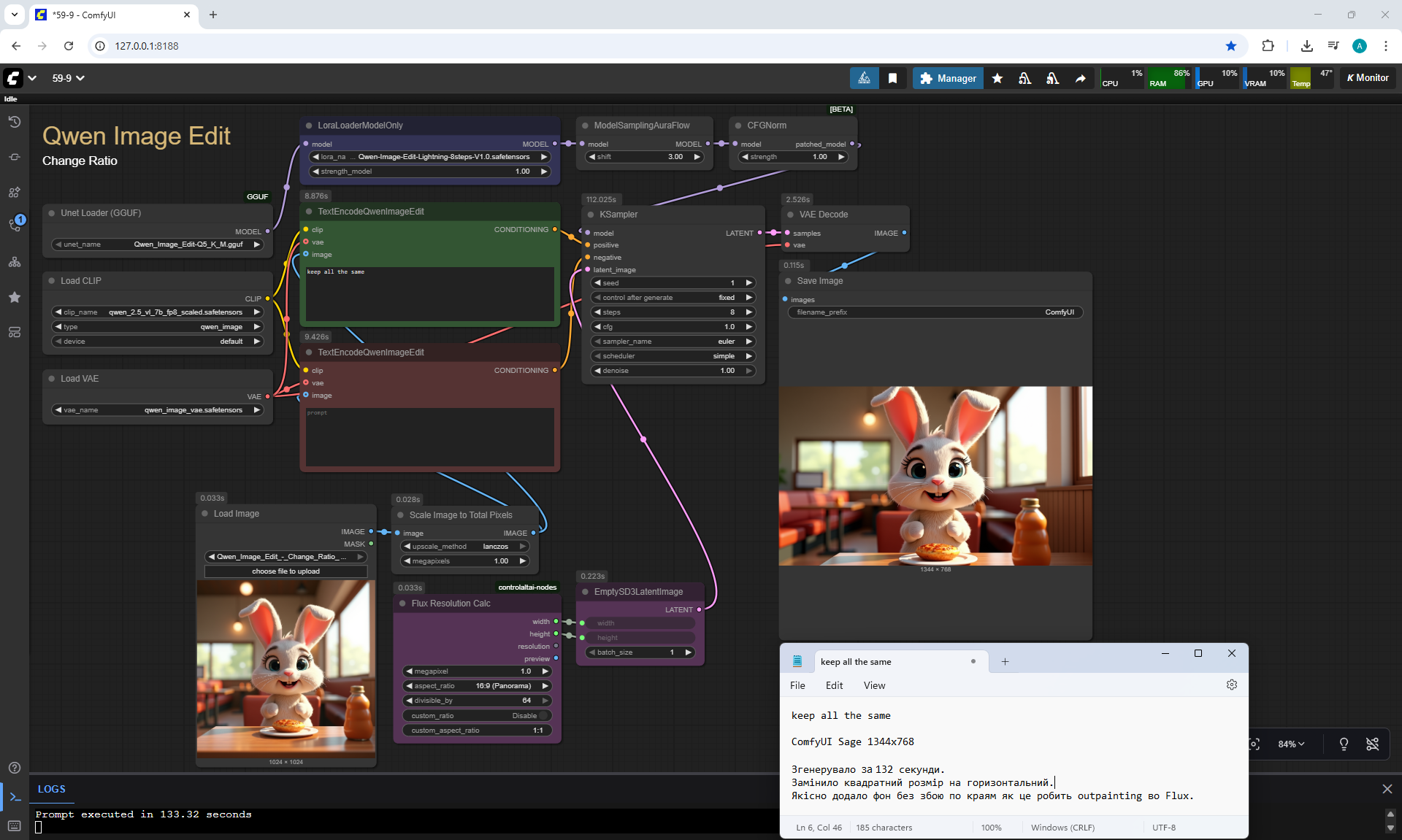This screenshot has width=1402, height=840.
Task: Open the workflows sidebar icon with badge
Action: (15, 225)
